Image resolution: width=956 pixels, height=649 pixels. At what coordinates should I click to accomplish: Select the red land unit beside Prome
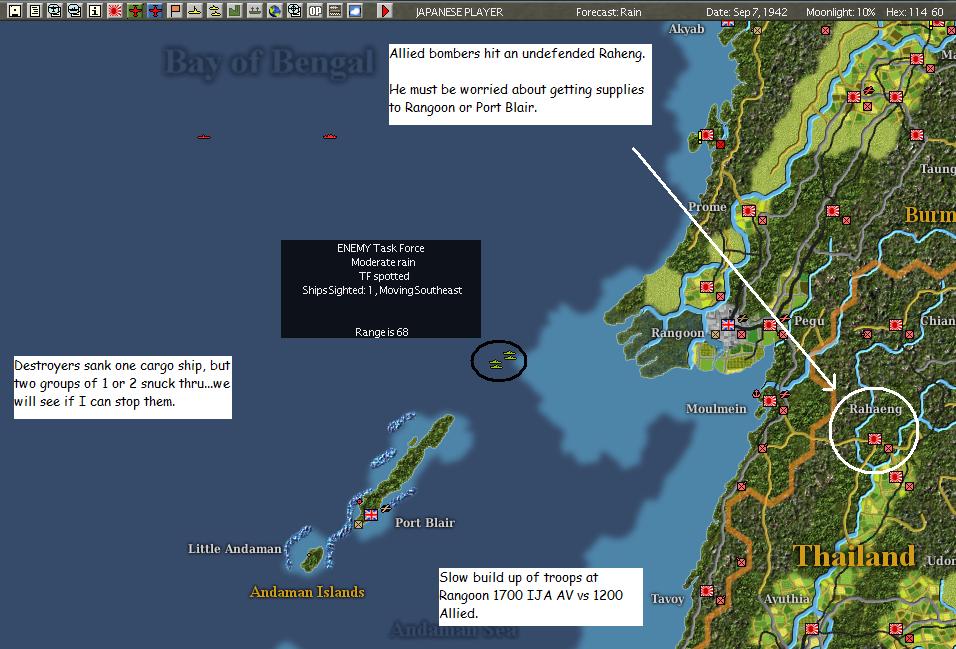point(762,220)
